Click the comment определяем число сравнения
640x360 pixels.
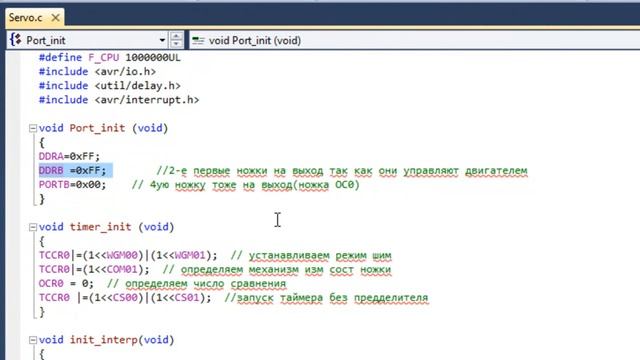point(196,284)
